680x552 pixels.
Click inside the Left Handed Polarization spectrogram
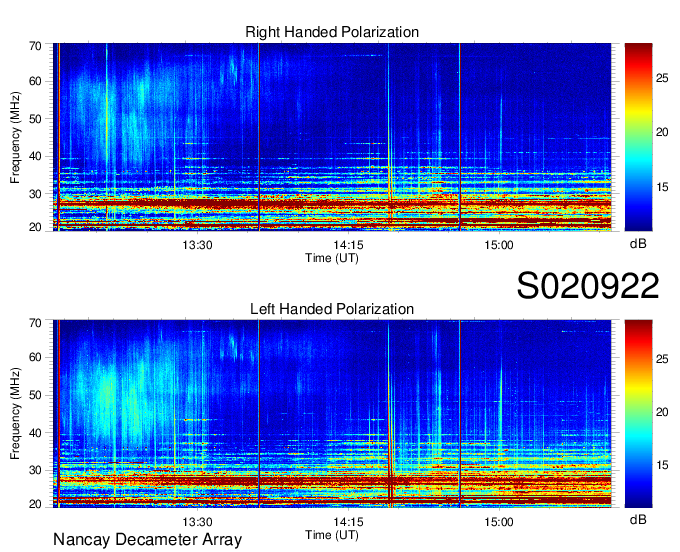tap(332, 414)
